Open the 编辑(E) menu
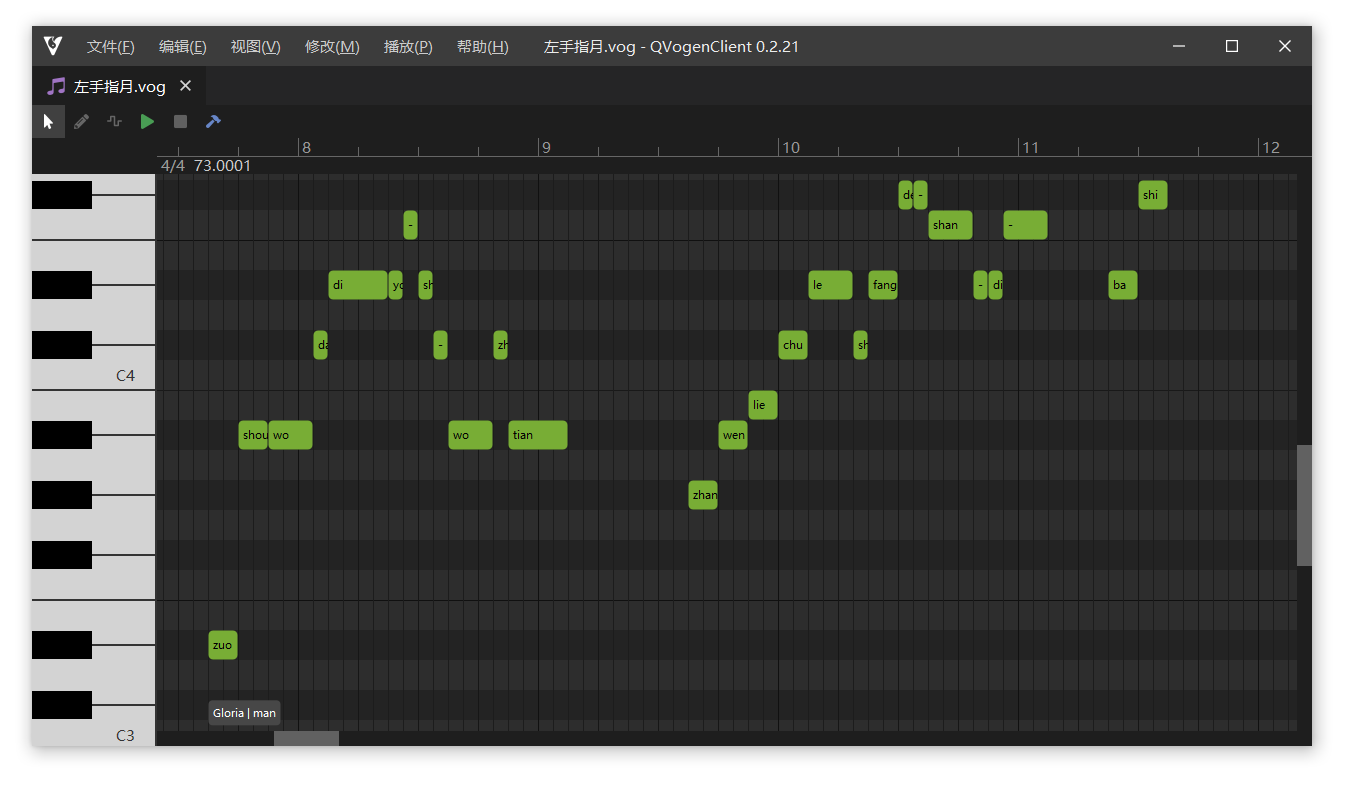This screenshot has height=789, width=1359. 182,47
